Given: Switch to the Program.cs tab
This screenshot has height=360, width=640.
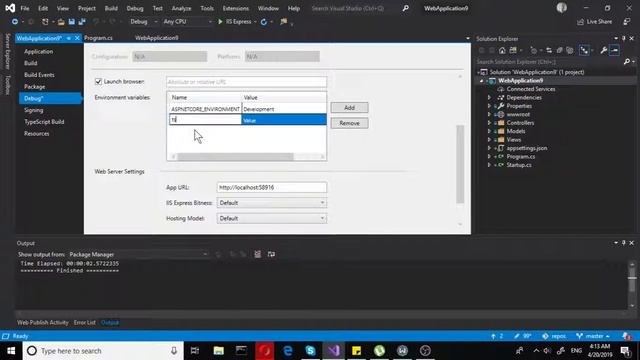Looking at the screenshot, I should [98, 38].
